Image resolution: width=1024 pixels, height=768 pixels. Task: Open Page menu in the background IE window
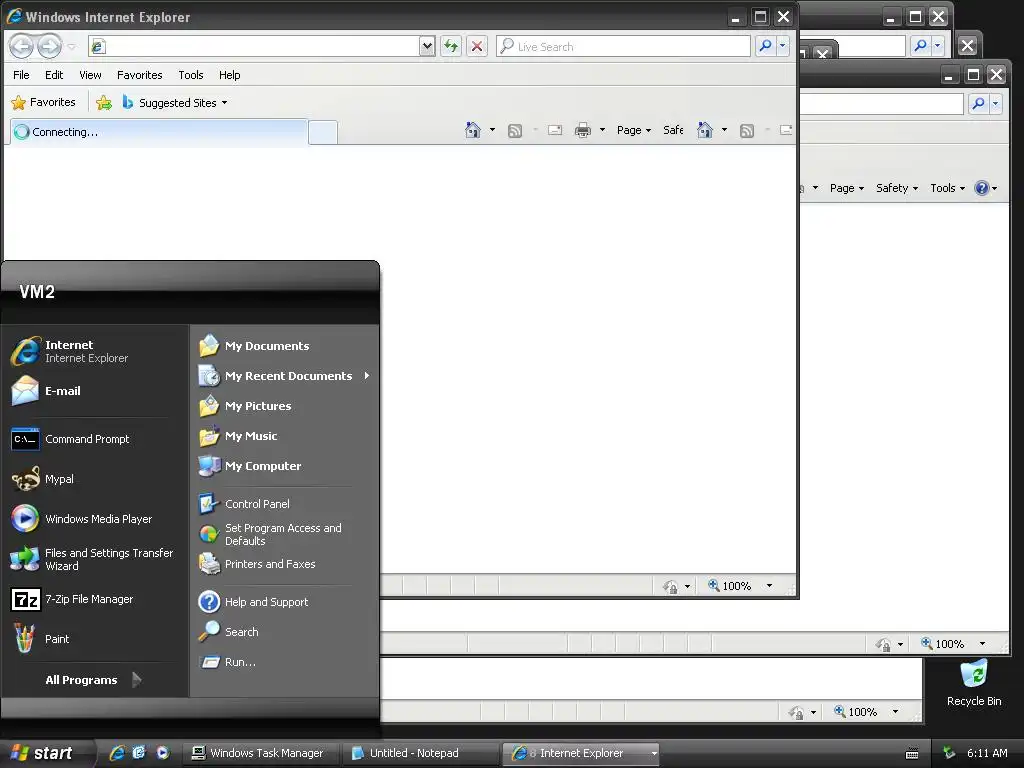pyautogui.click(x=846, y=188)
